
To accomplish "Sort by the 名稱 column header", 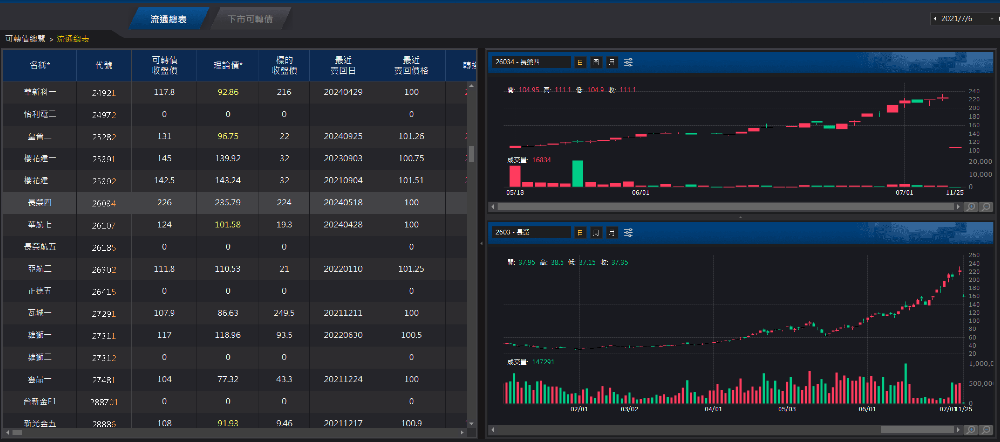I will [40, 65].
